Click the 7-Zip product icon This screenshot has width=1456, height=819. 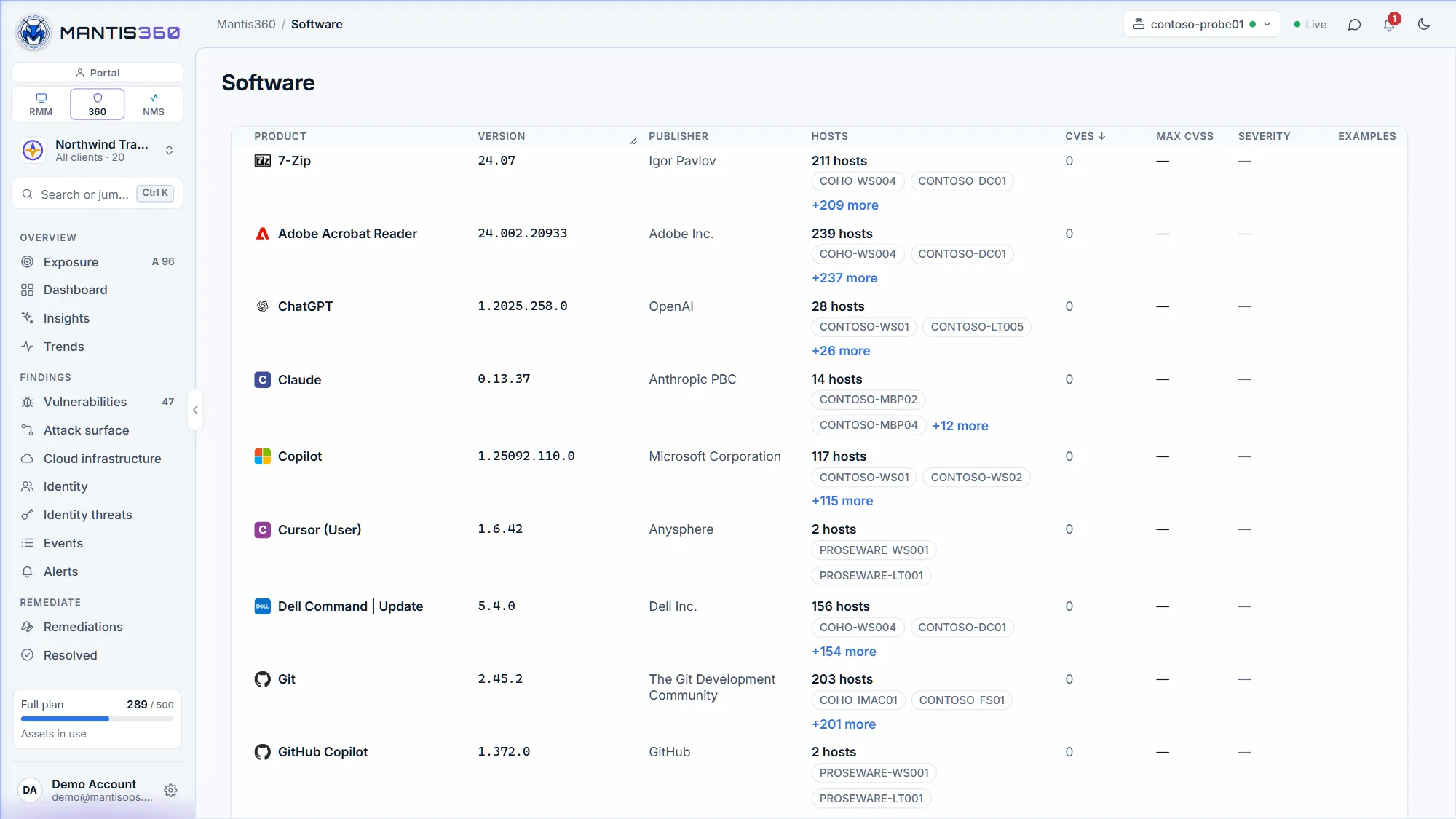(263, 161)
